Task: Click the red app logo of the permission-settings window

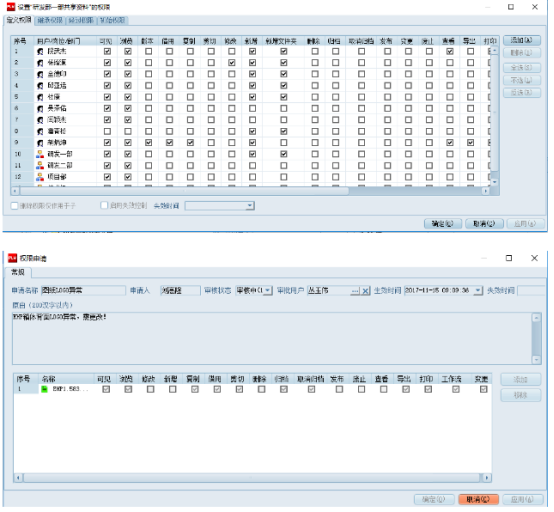Action: pos(11,7)
